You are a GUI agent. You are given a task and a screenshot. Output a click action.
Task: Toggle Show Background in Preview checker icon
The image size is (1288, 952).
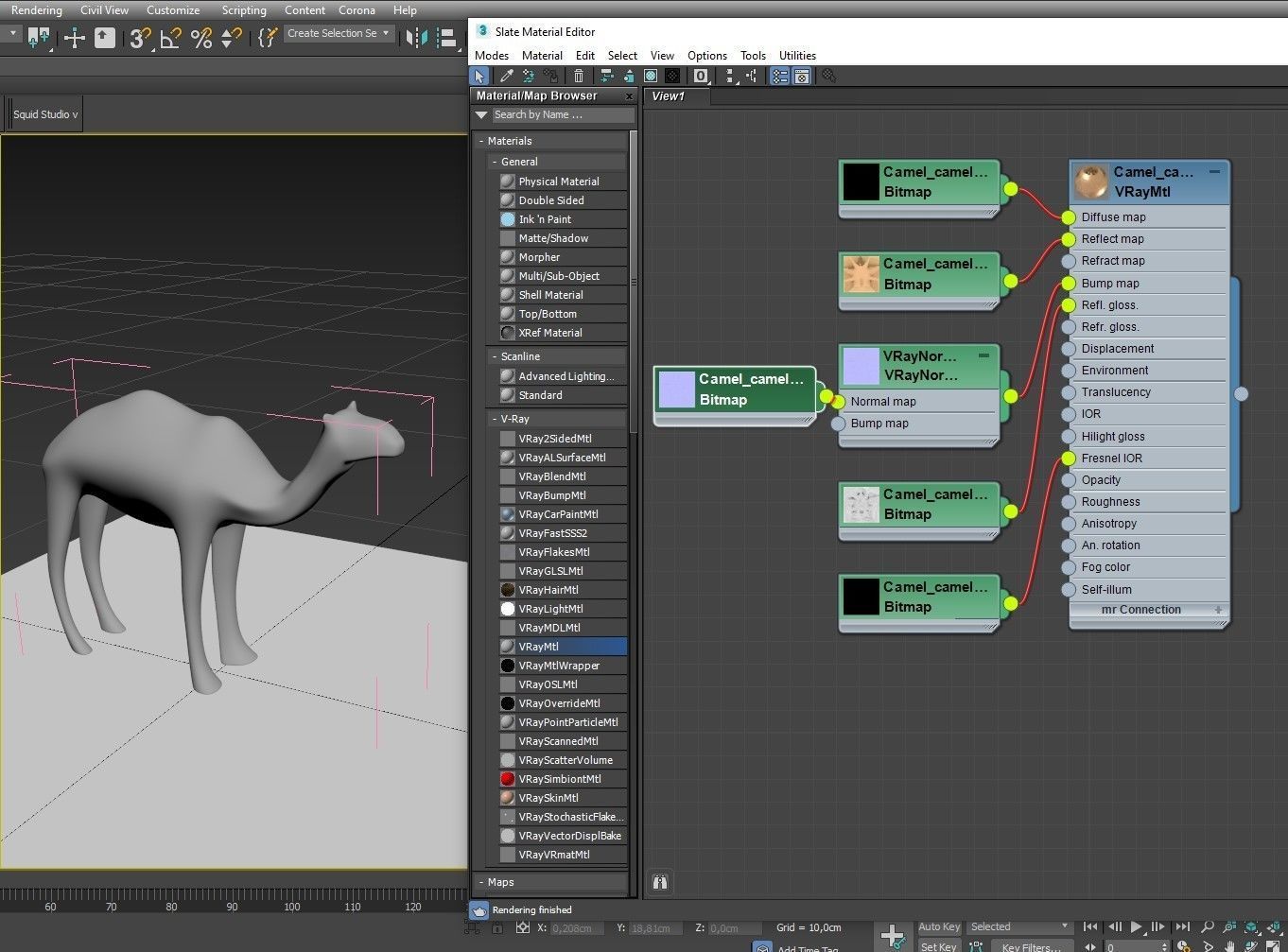pos(672,77)
